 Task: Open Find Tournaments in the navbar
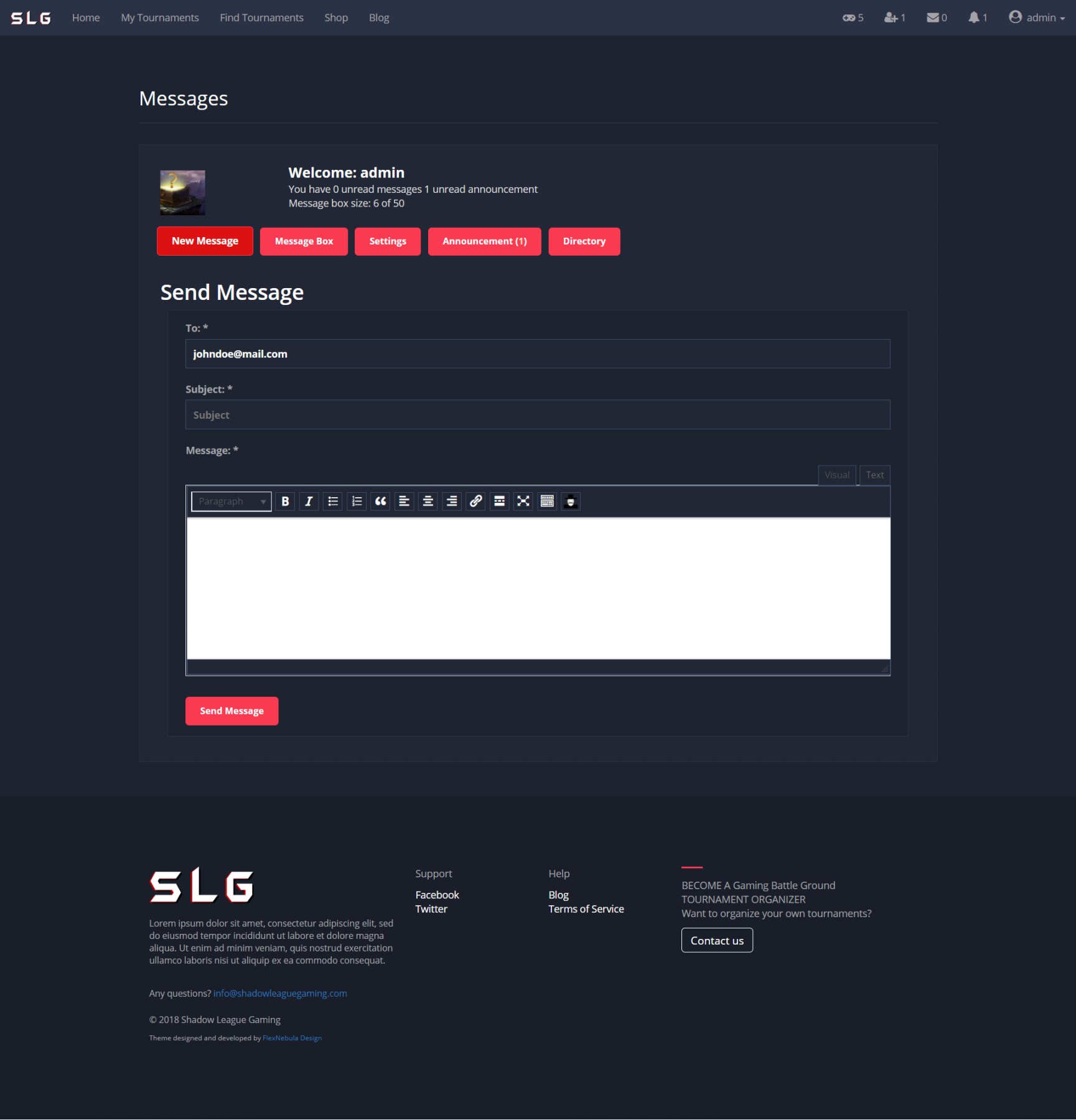tap(261, 18)
